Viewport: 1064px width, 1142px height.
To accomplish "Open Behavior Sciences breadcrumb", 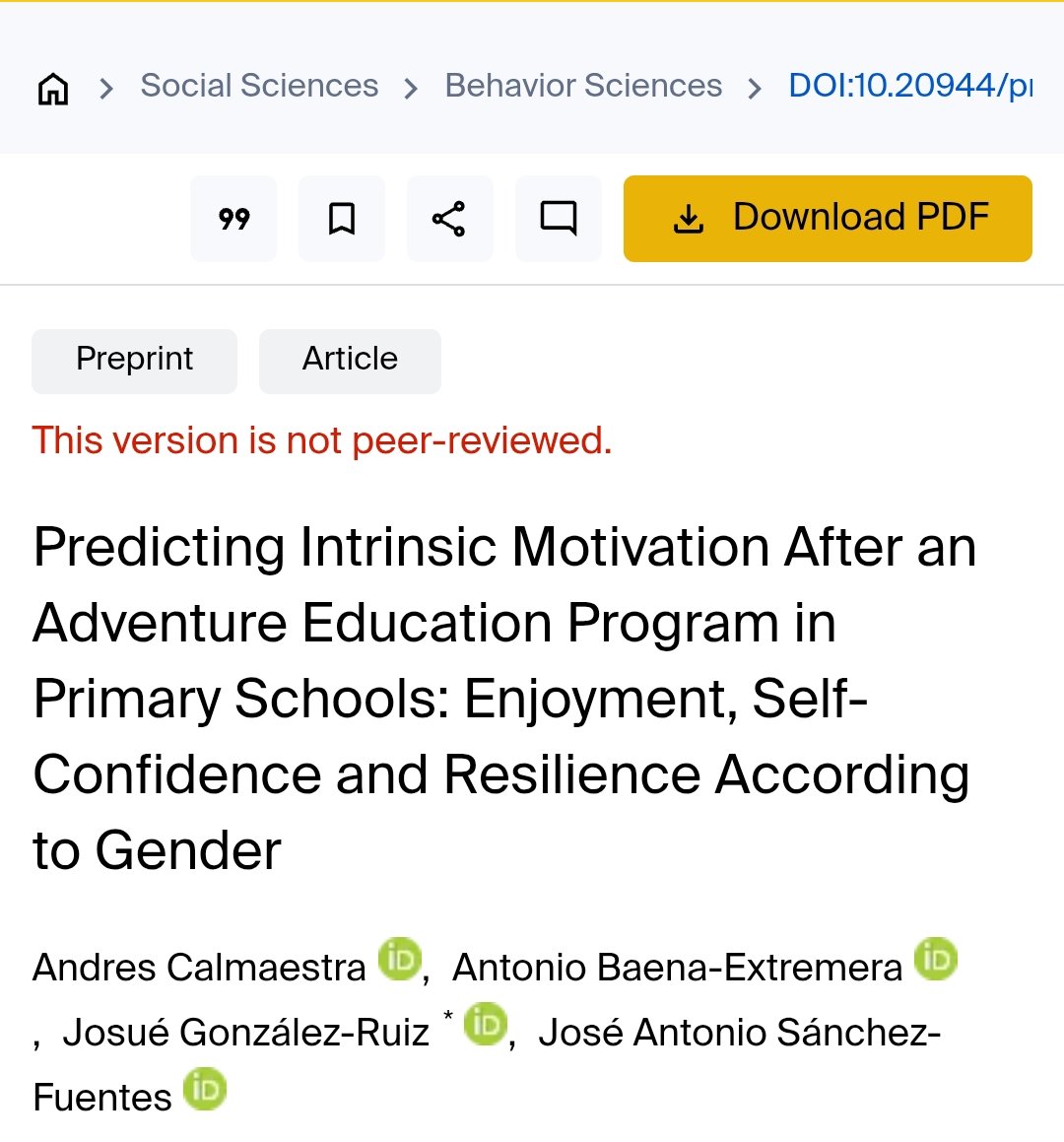I will (x=583, y=86).
